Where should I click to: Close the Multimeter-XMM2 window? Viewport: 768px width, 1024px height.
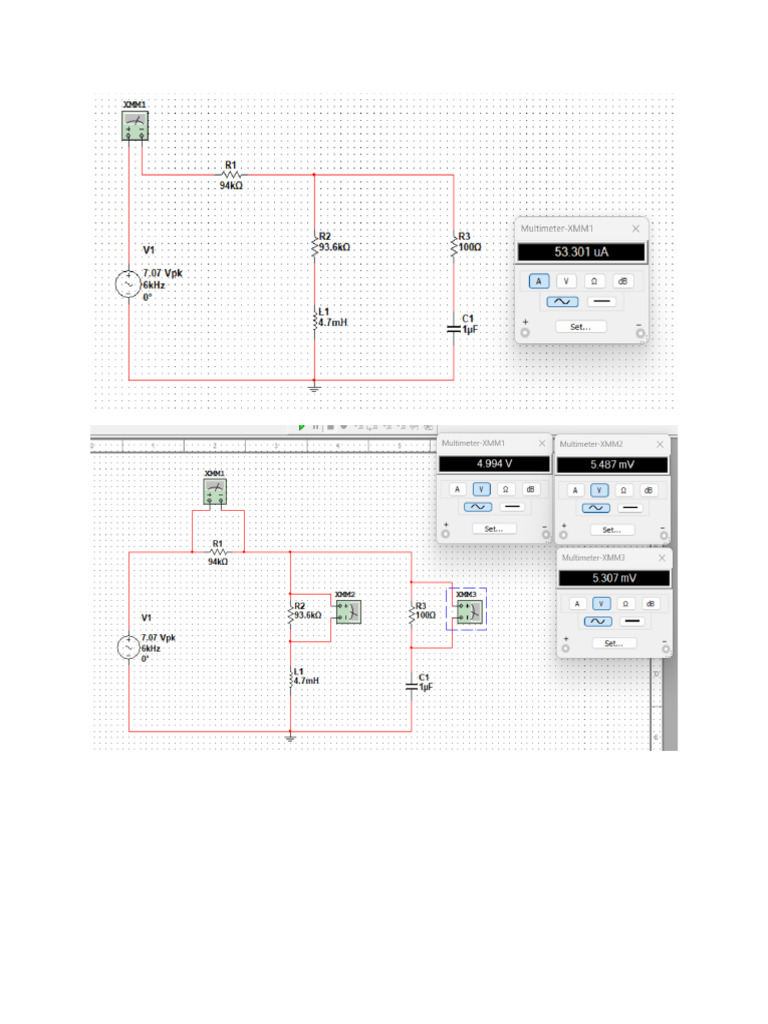(x=660, y=444)
